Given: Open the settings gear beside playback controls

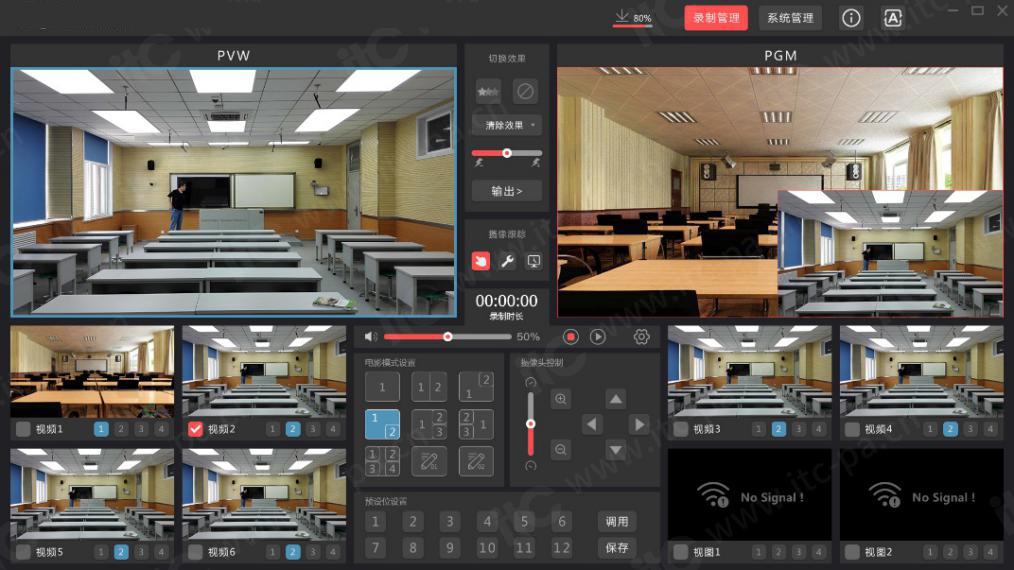Looking at the screenshot, I should (642, 337).
